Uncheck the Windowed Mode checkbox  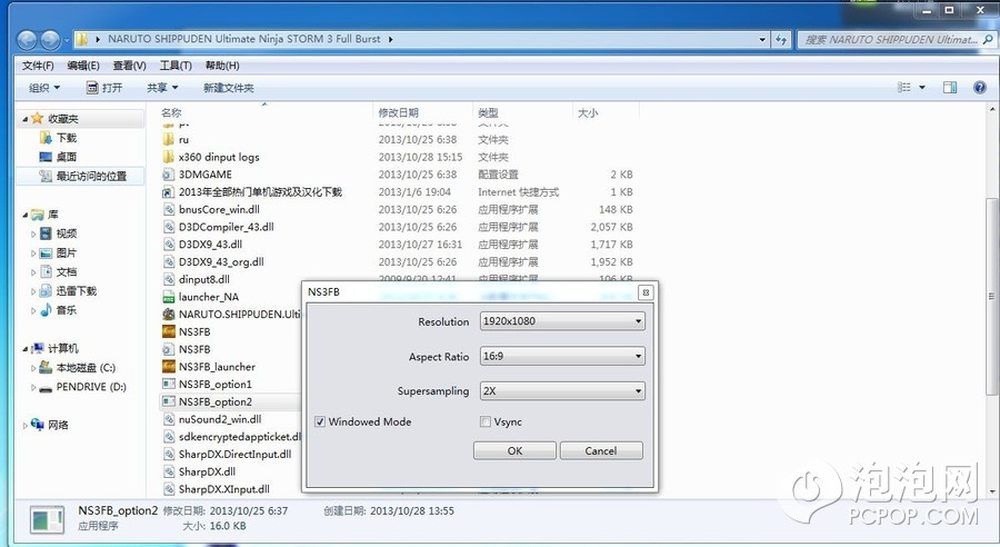[320, 422]
